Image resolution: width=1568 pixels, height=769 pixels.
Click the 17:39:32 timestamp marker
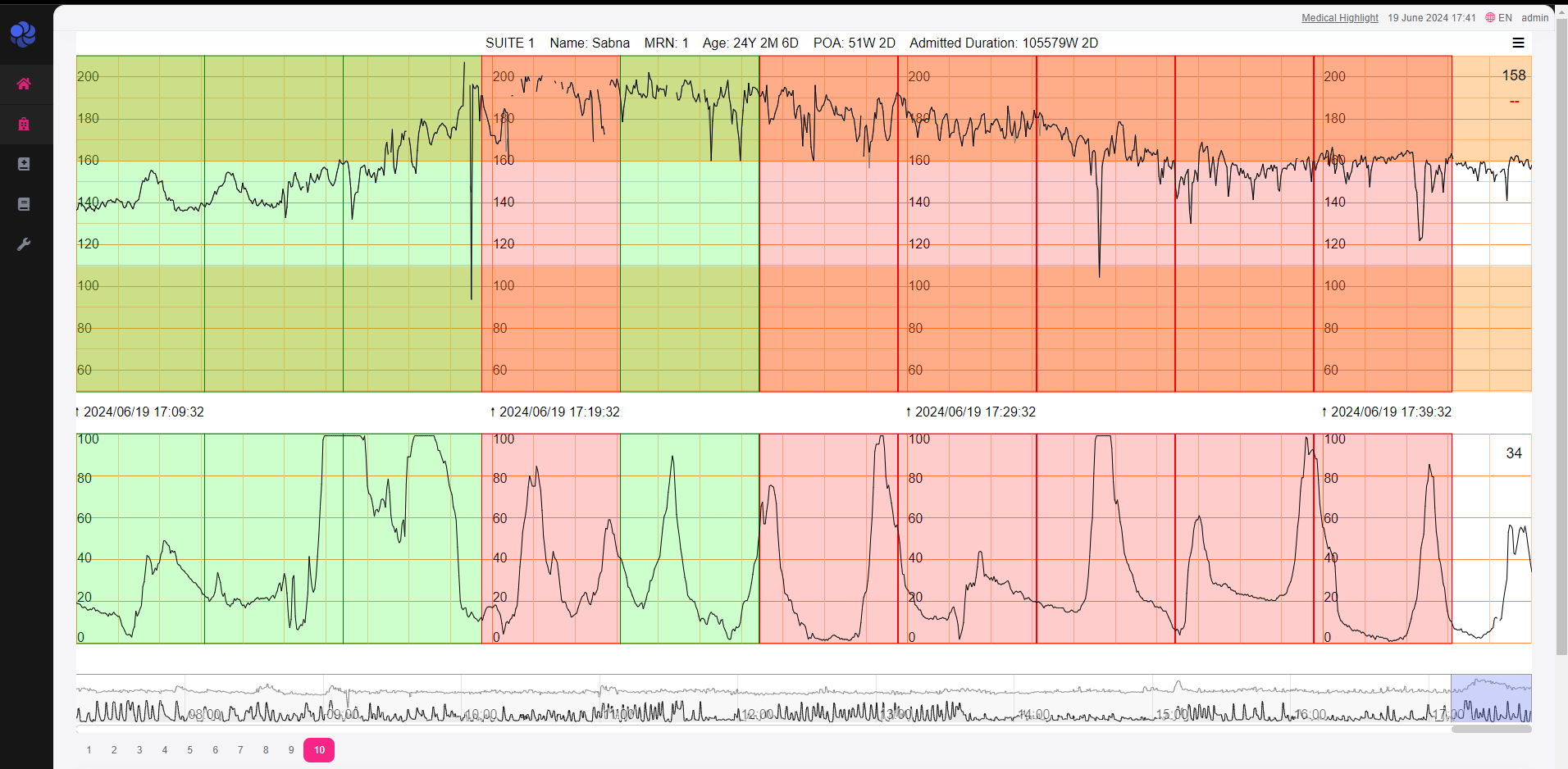1390,412
